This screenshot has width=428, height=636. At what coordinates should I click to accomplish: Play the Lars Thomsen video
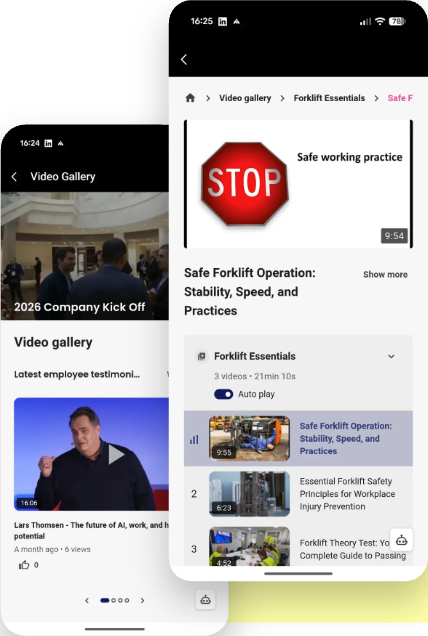116,454
